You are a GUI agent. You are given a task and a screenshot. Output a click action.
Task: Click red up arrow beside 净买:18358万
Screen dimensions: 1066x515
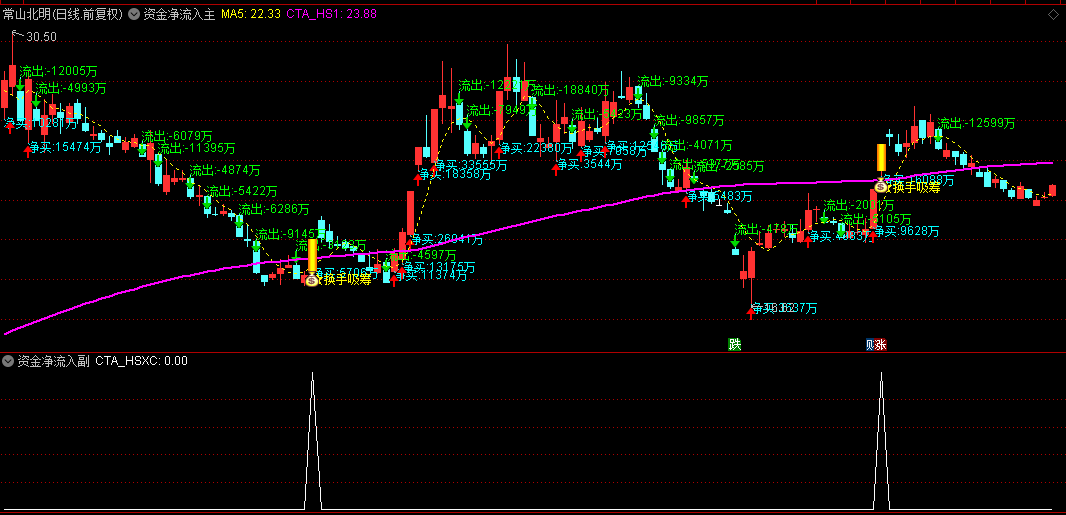pos(417,179)
